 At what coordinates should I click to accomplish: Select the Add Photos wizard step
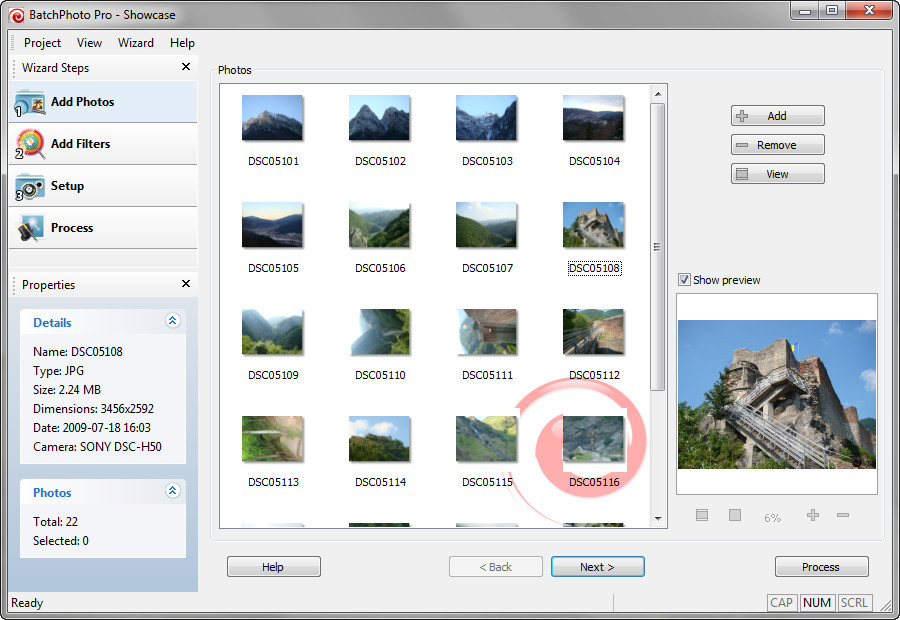click(103, 102)
